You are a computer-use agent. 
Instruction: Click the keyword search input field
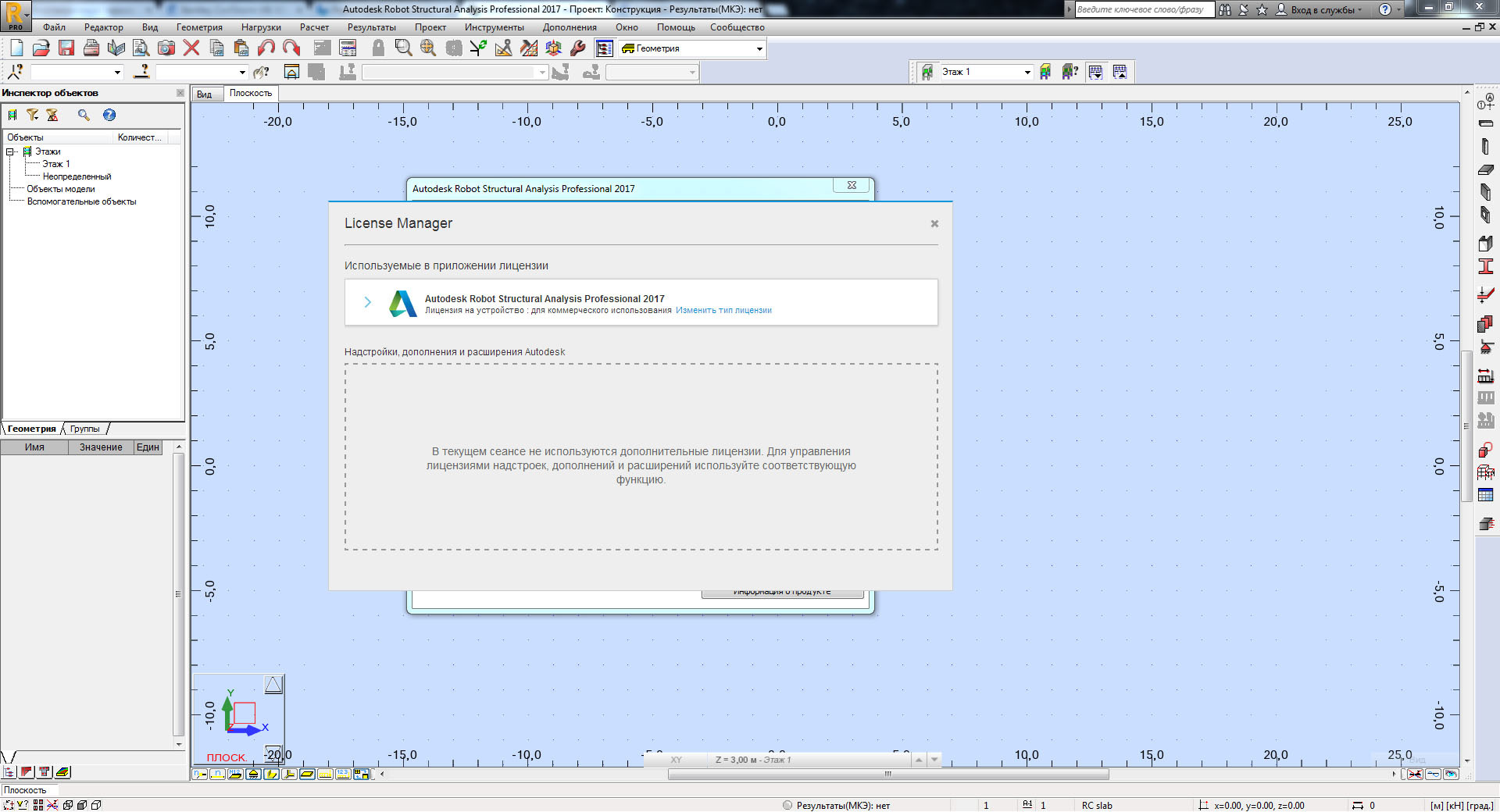click(1144, 9)
